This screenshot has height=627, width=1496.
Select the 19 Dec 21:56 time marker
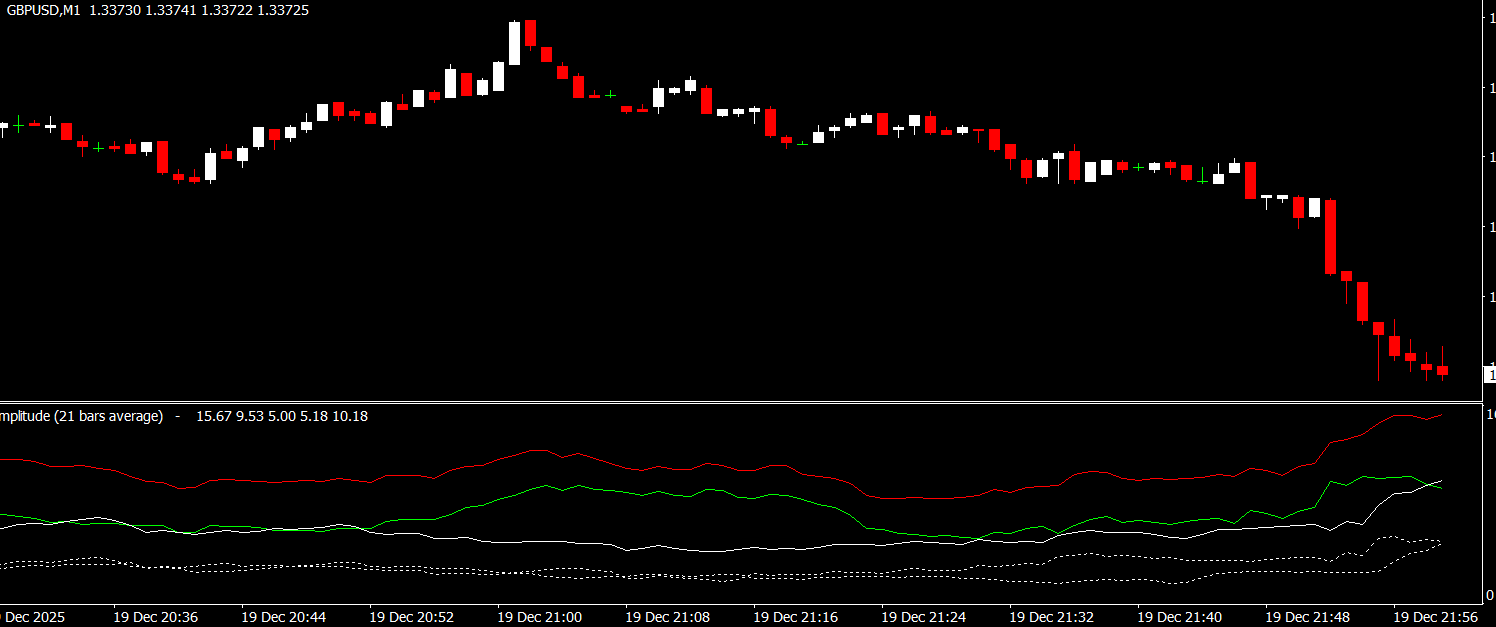1435,617
